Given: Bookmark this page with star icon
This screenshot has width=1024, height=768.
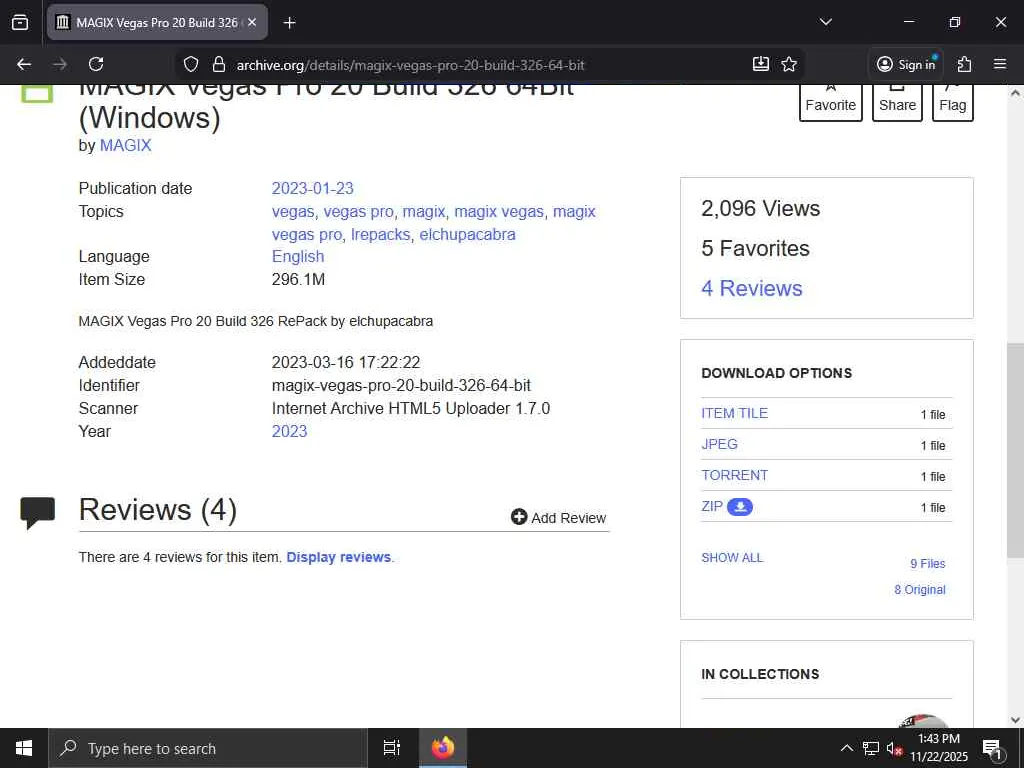Looking at the screenshot, I should coord(789,64).
